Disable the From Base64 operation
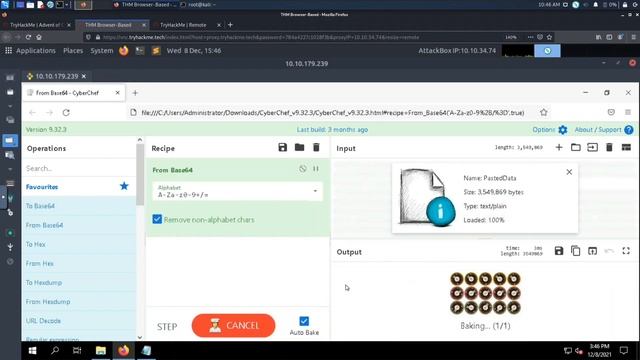Image resolution: width=640 pixels, height=360 pixels. click(x=302, y=169)
